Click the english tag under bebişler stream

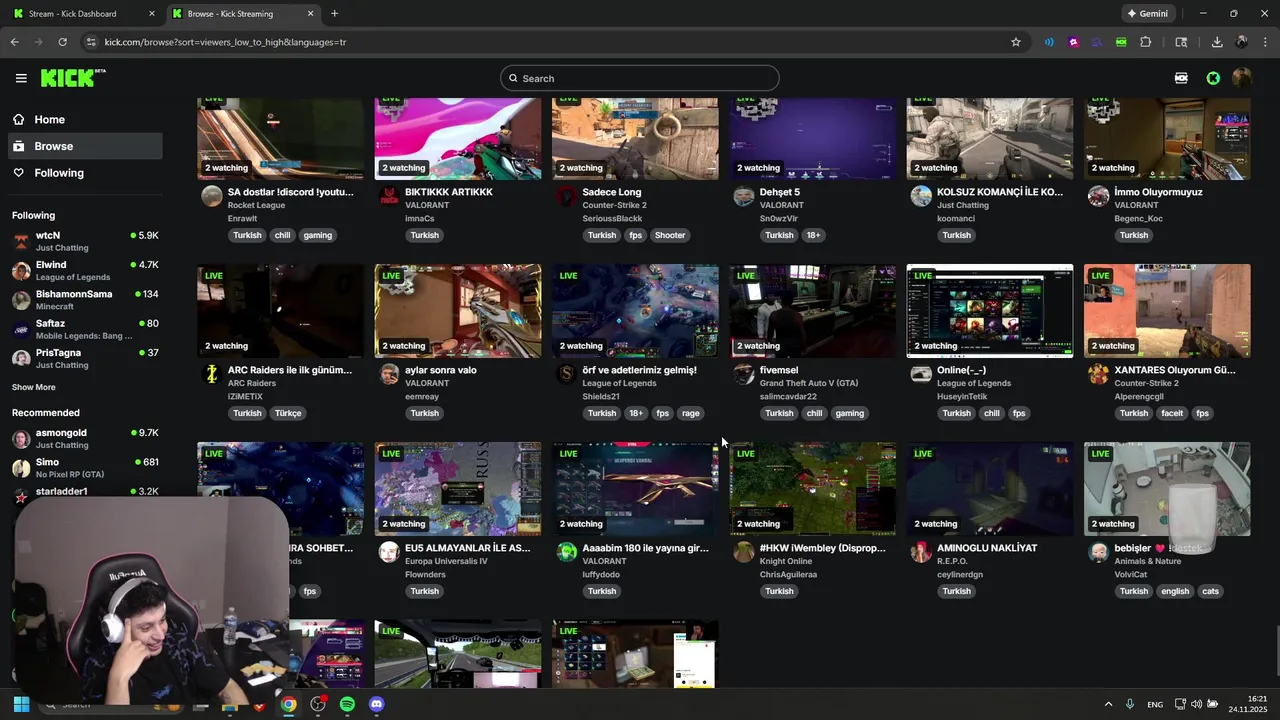click(x=1175, y=591)
